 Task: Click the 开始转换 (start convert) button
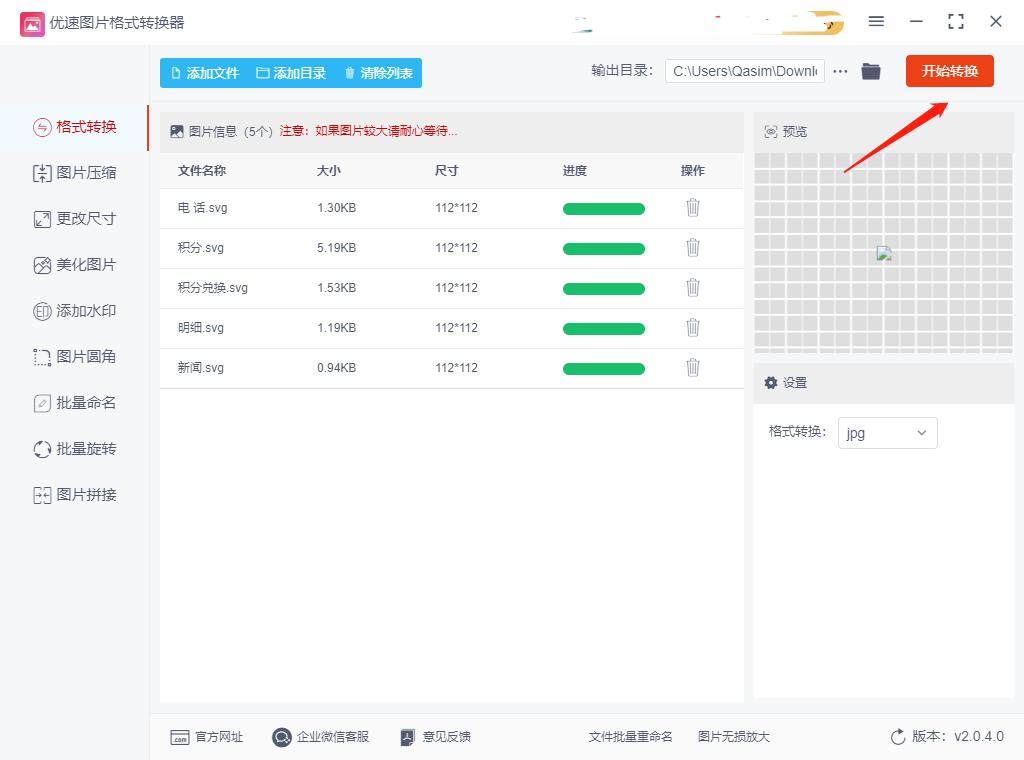[x=949, y=71]
